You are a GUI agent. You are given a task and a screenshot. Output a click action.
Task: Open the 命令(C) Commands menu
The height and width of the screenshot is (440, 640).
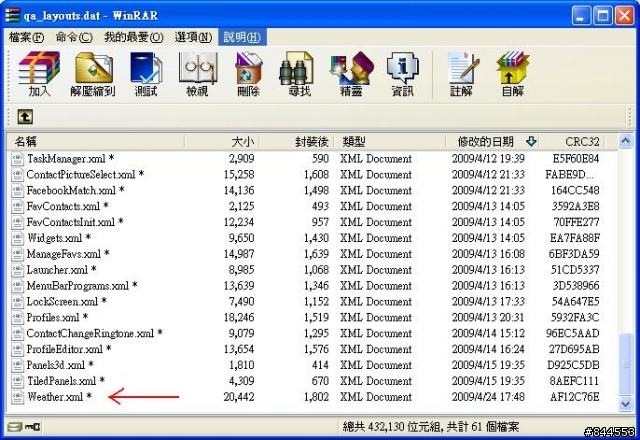pyautogui.click(x=74, y=38)
